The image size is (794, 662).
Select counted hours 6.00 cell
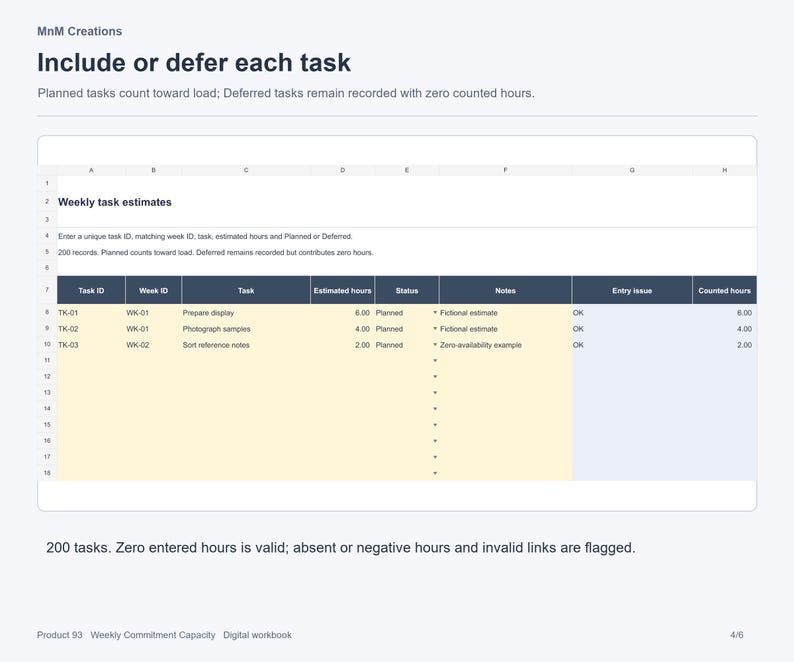point(725,313)
